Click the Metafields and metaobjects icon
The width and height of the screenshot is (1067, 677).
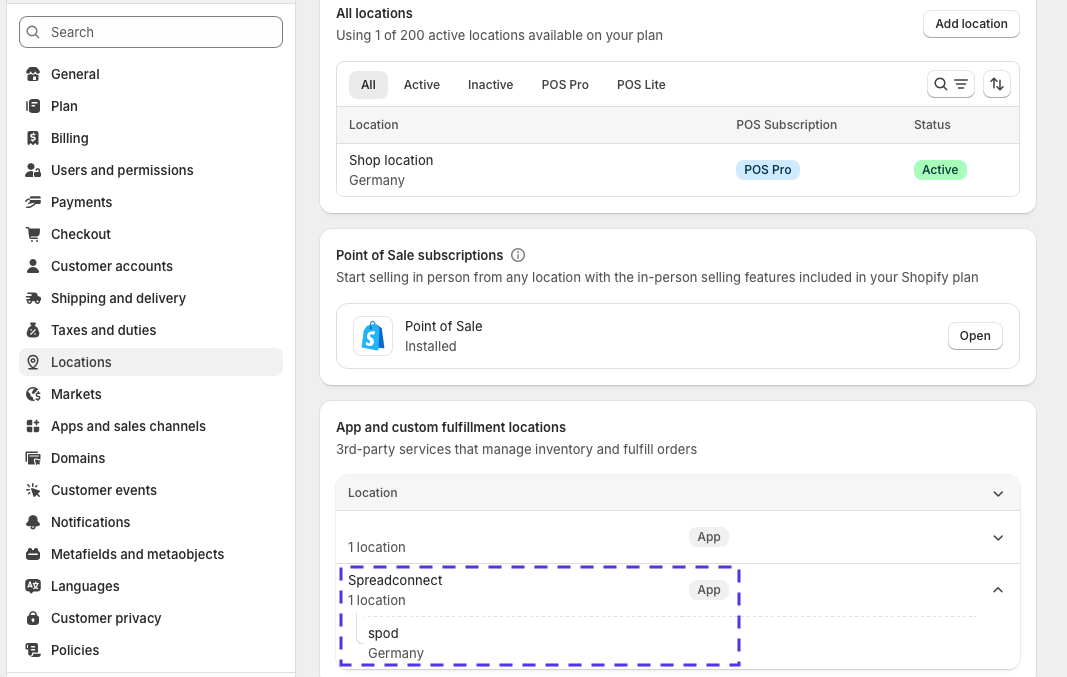click(33, 554)
